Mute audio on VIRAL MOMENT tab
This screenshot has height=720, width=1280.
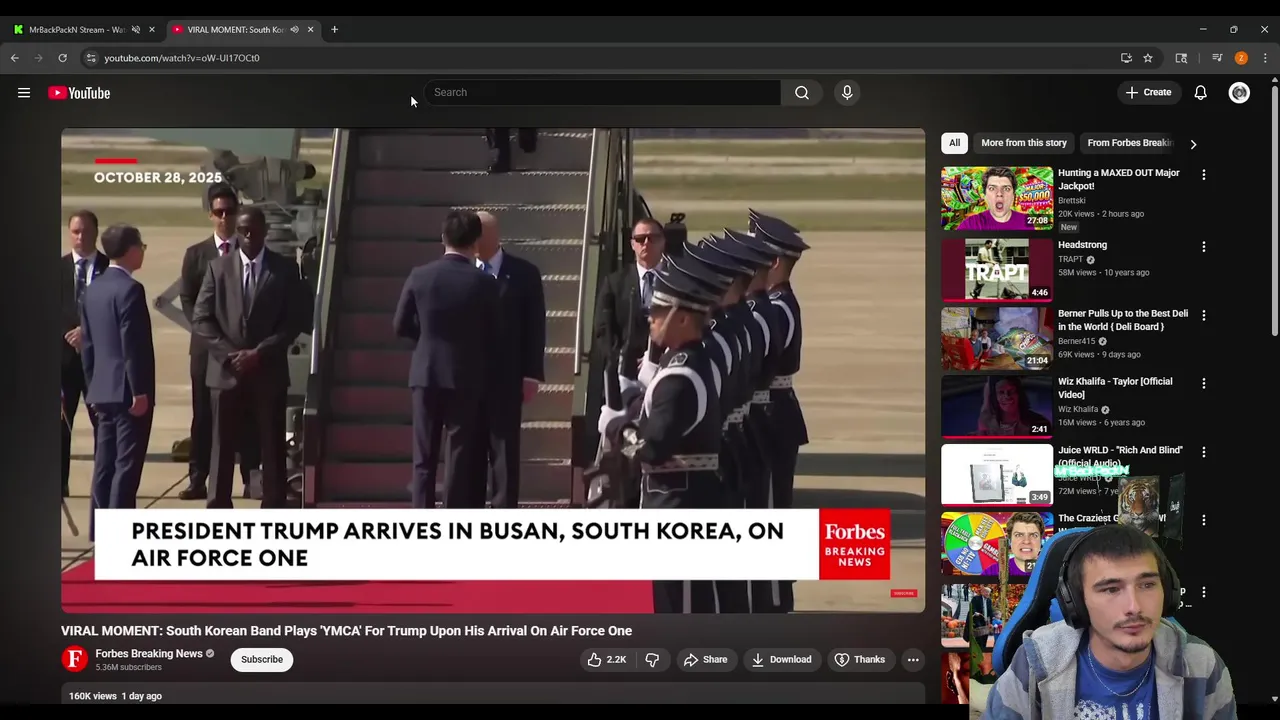[x=294, y=30]
